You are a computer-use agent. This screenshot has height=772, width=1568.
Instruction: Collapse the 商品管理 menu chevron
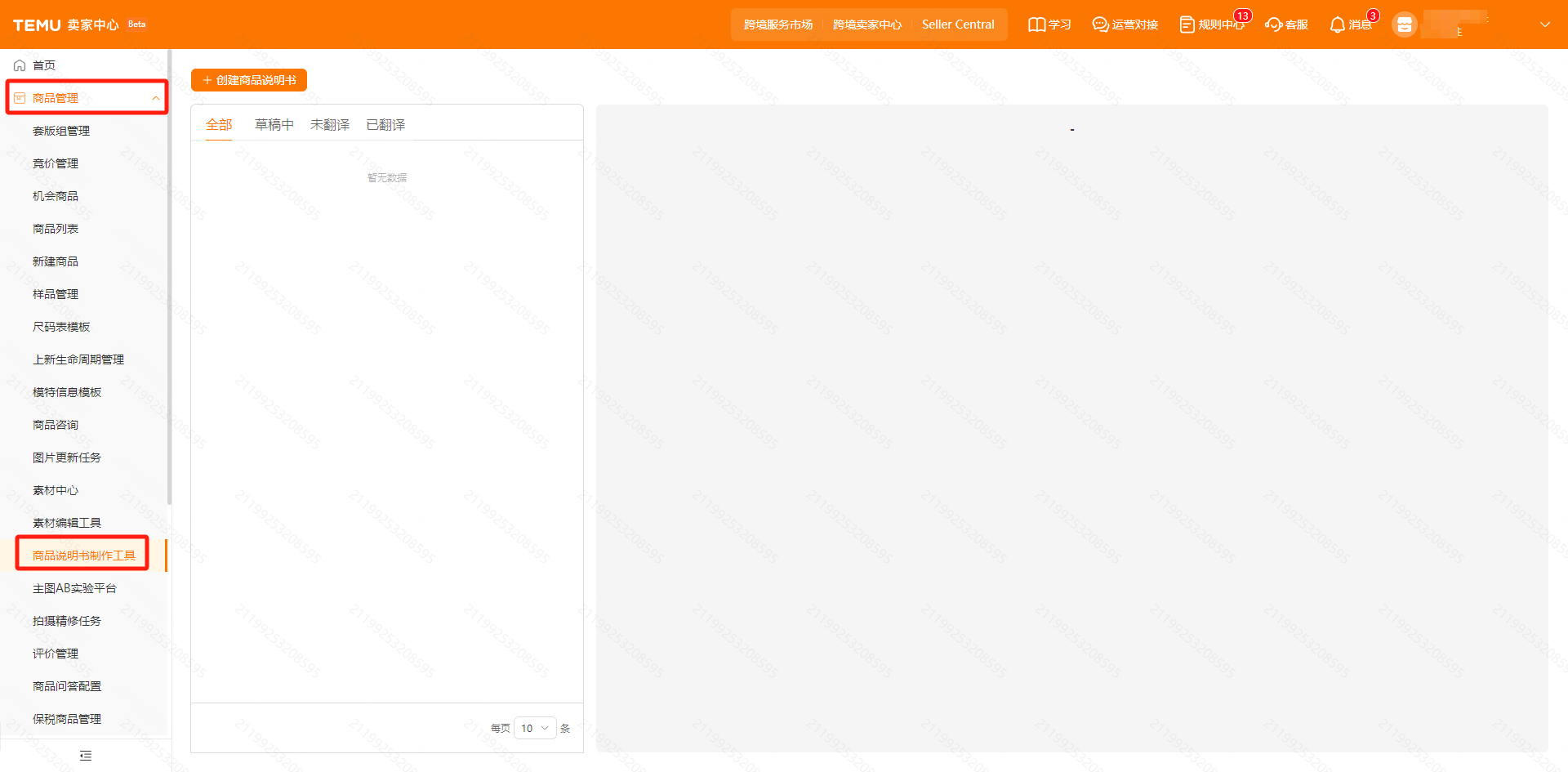click(155, 98)
